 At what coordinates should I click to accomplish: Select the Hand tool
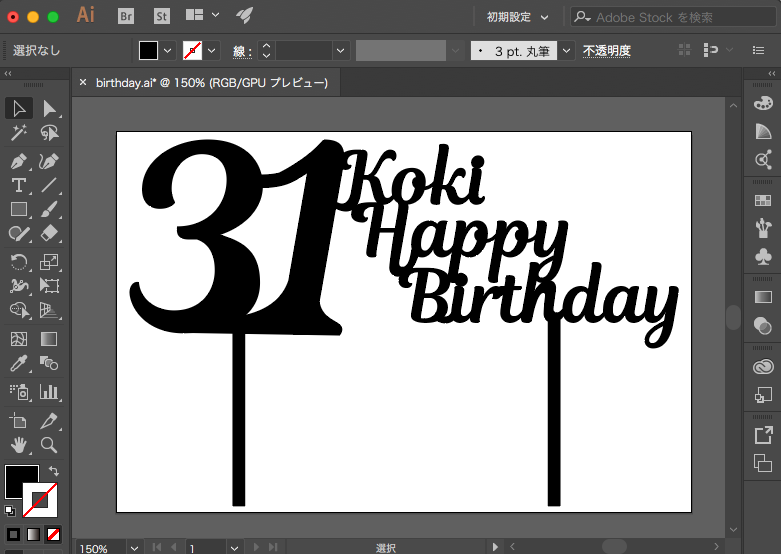[x=19, y=445]
